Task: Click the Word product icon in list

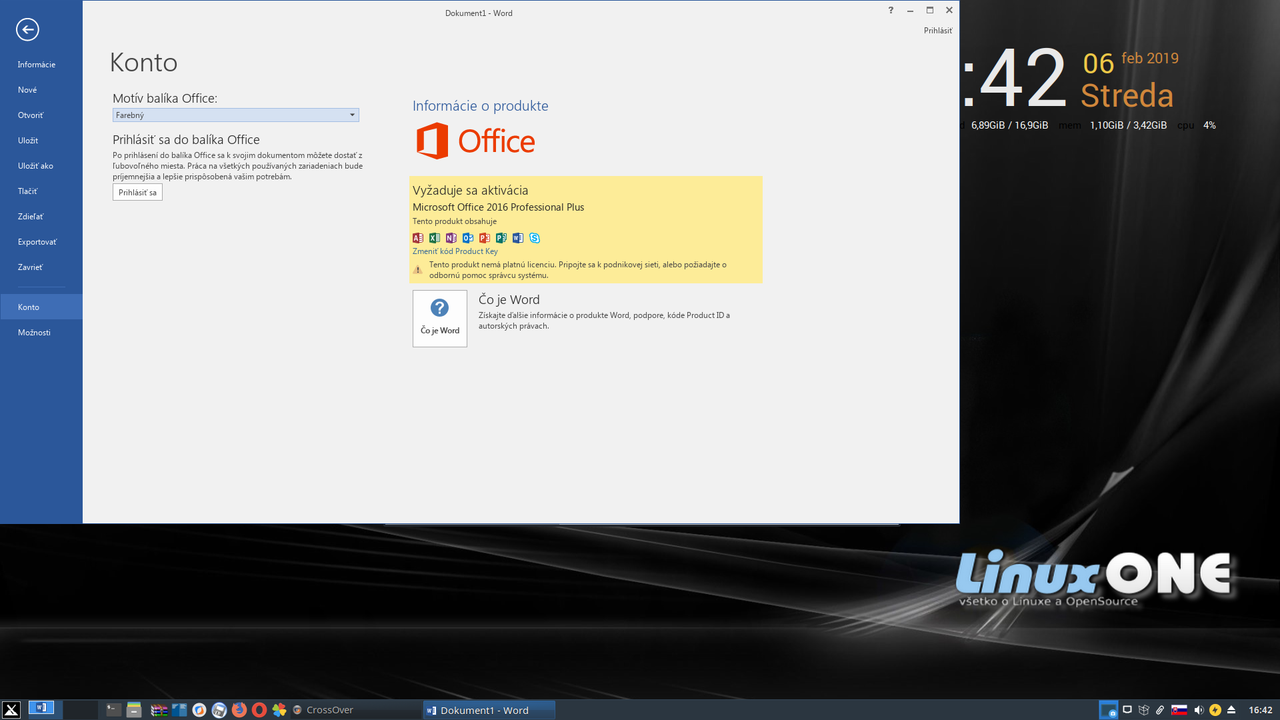Action: [518, 238]
